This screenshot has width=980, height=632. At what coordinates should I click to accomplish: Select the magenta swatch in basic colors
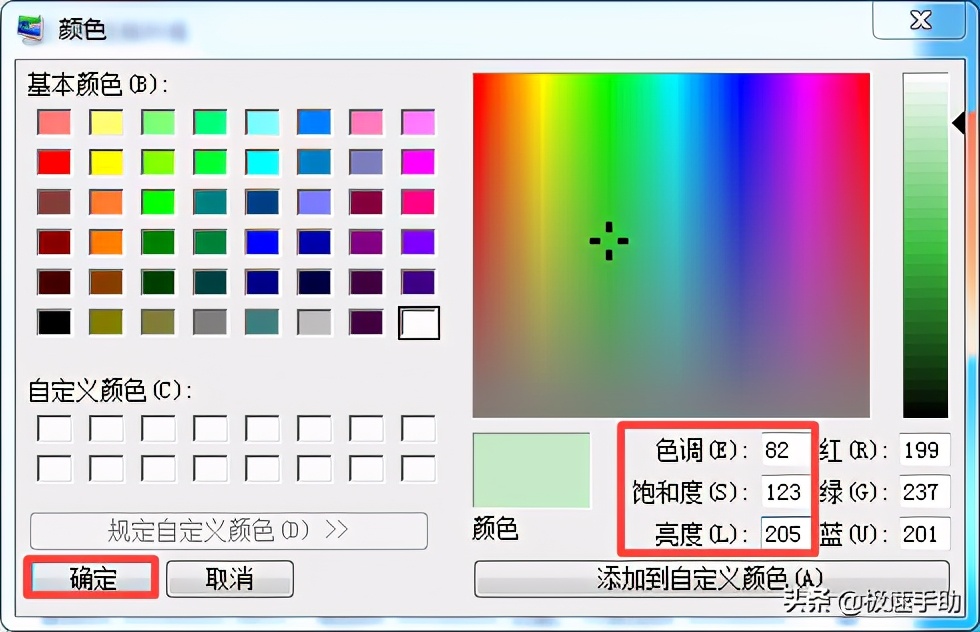pyautogui.click(x=418, y=162)
